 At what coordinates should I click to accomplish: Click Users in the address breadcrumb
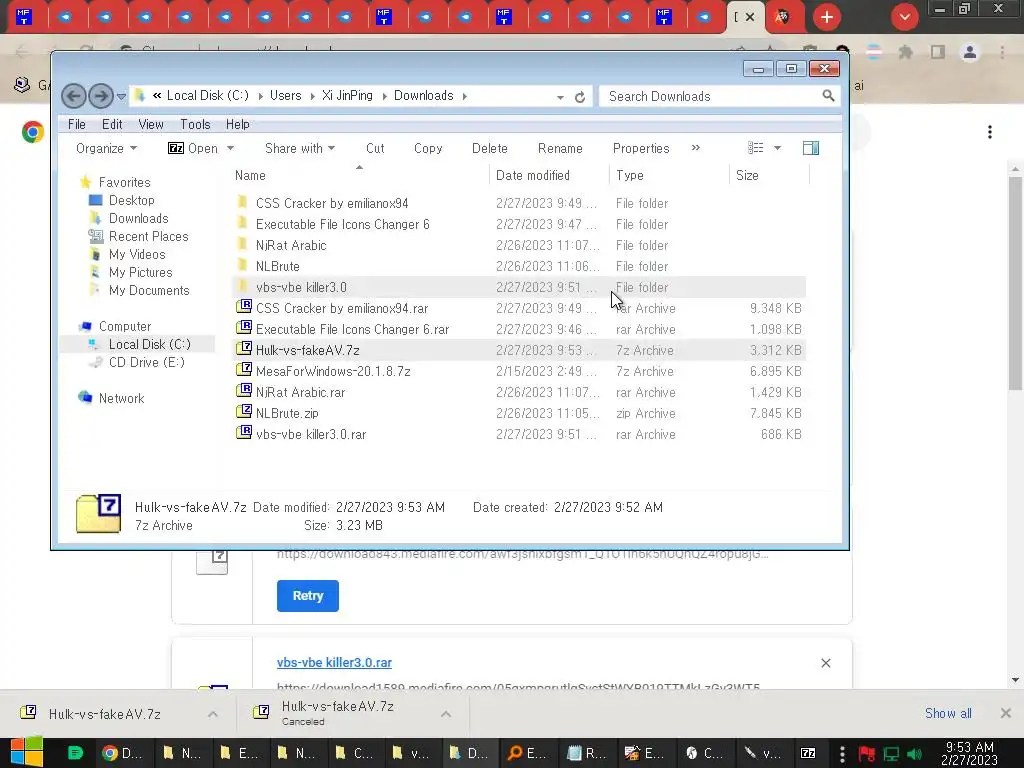(285, 95)
